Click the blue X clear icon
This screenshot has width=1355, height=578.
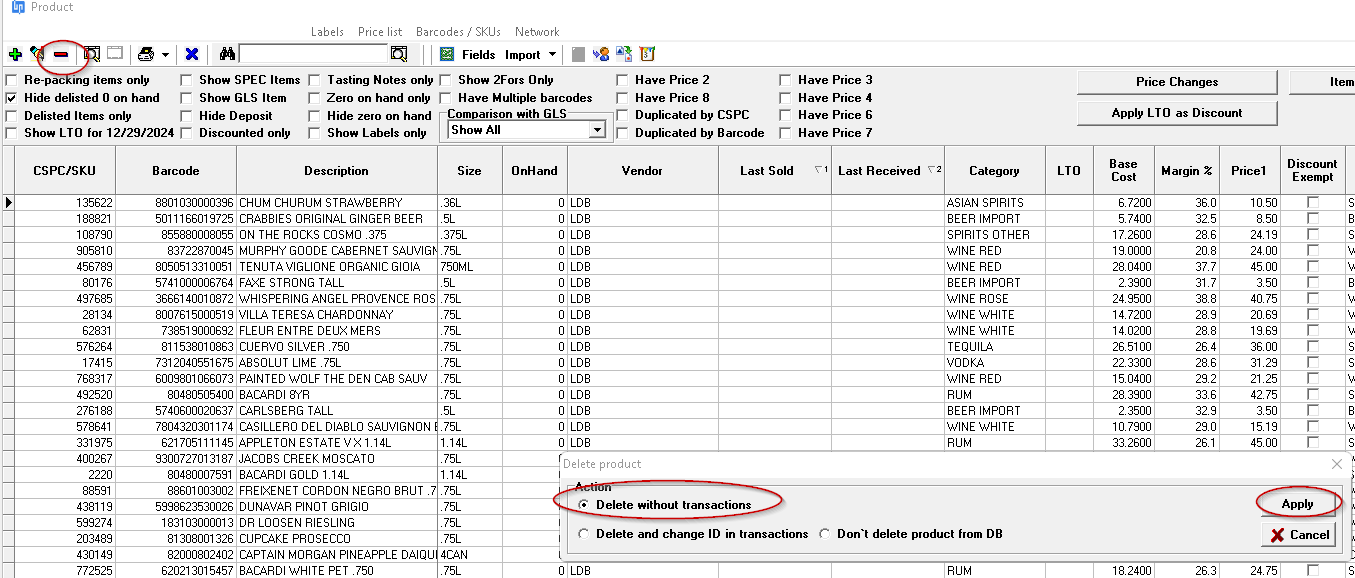[192, 54]
